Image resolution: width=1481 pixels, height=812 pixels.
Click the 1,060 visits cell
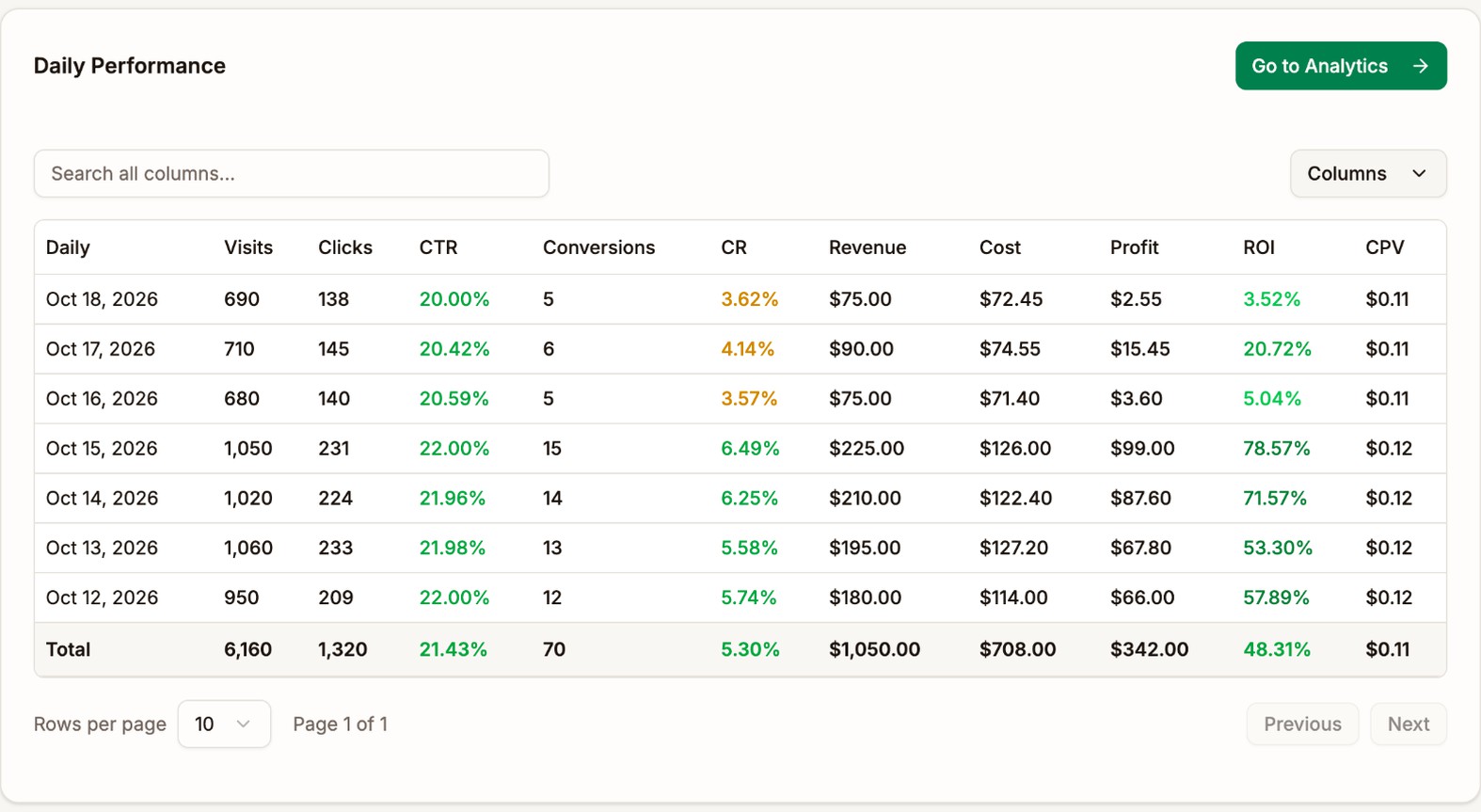tap(248, 549)
